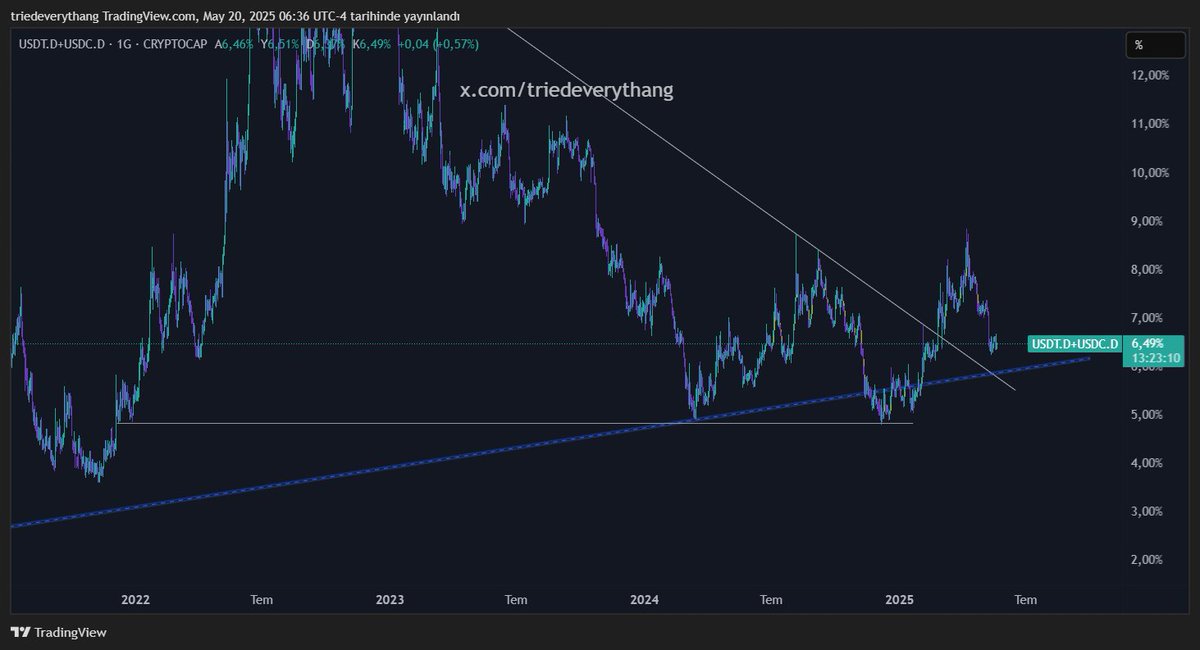Click the Tem label right after 2025
Screen dimensions: 1200x650
coord(1026,600)
